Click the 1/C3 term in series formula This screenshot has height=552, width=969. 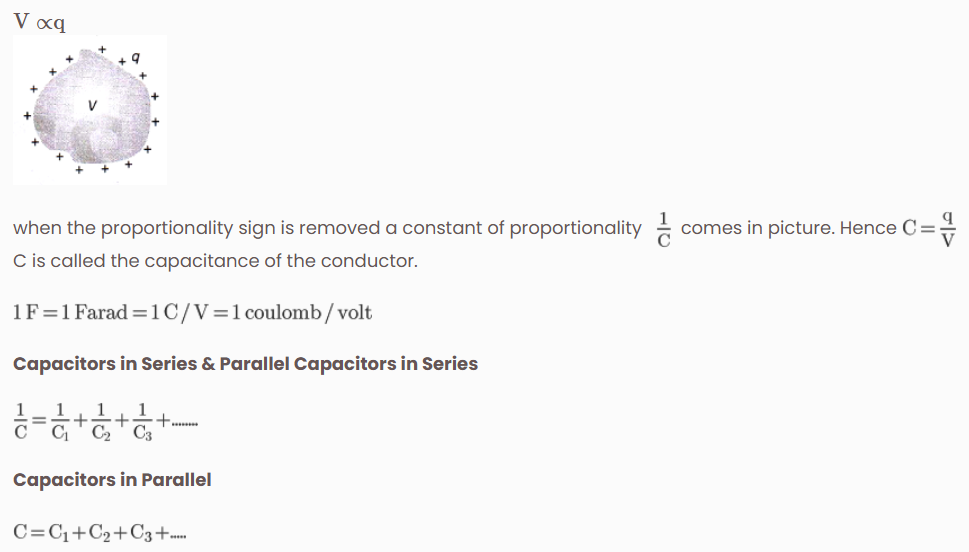142,422
